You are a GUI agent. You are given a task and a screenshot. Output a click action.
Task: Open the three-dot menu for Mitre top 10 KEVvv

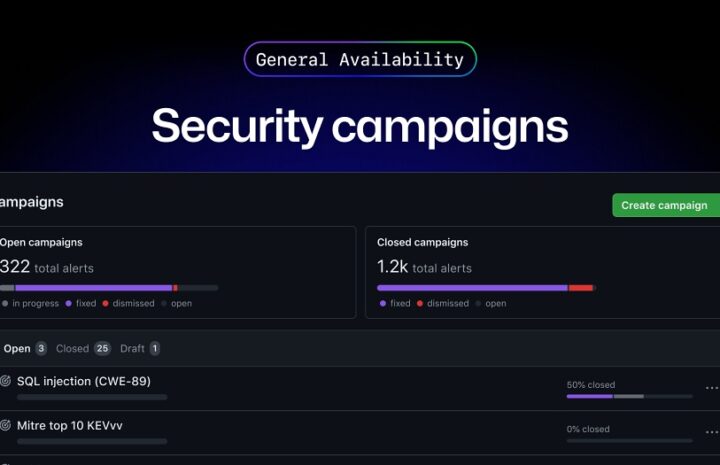[x=712, y=432]
